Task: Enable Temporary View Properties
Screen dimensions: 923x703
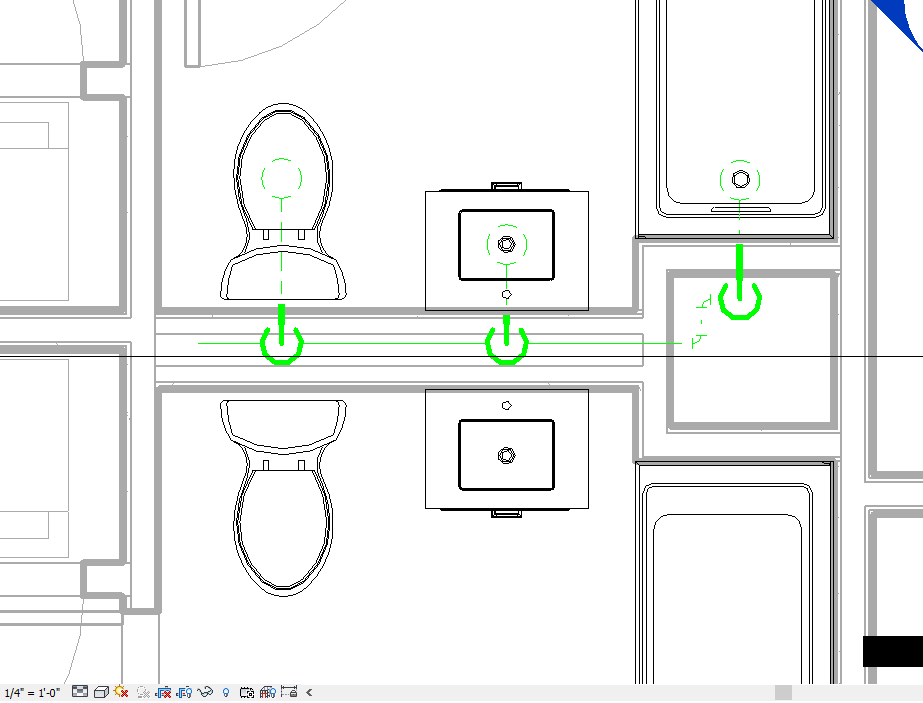Action: pyautogui.click(x=248, y=690)
